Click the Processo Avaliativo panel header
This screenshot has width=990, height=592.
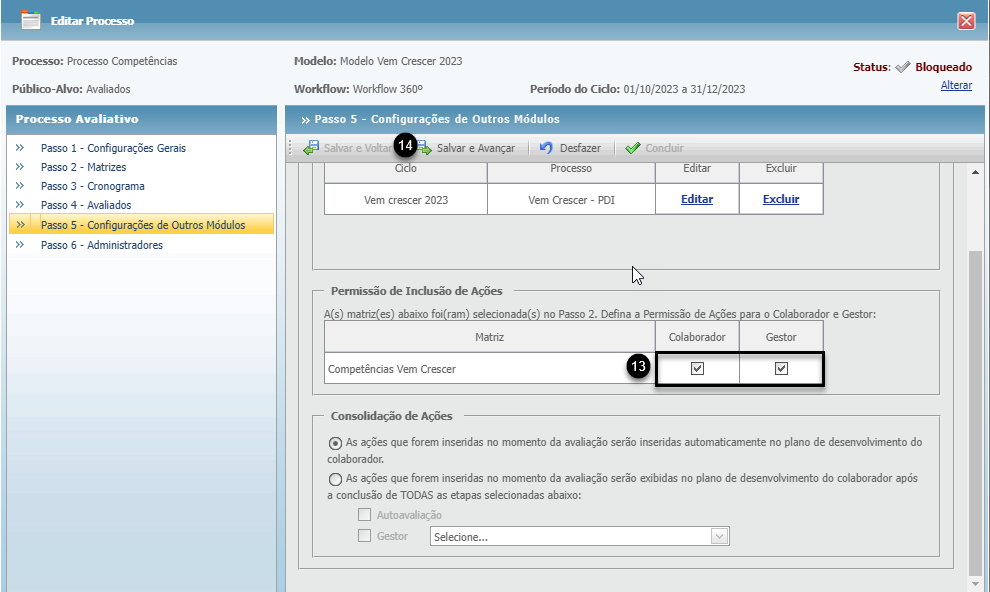point(141,119)
